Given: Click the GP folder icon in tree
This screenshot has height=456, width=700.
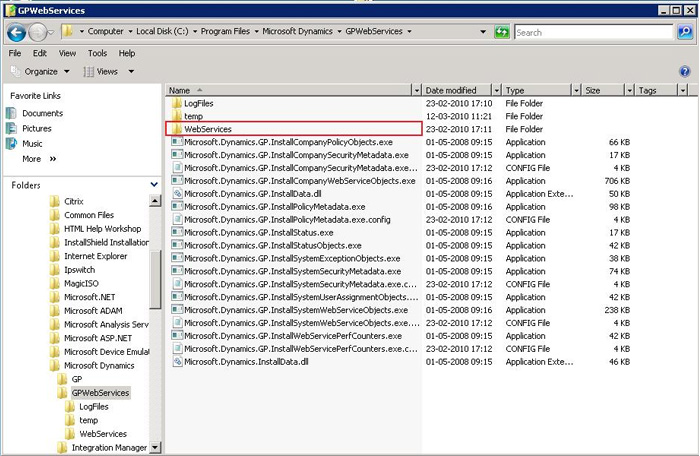Looking at the screenshot, I should point(62,379).
